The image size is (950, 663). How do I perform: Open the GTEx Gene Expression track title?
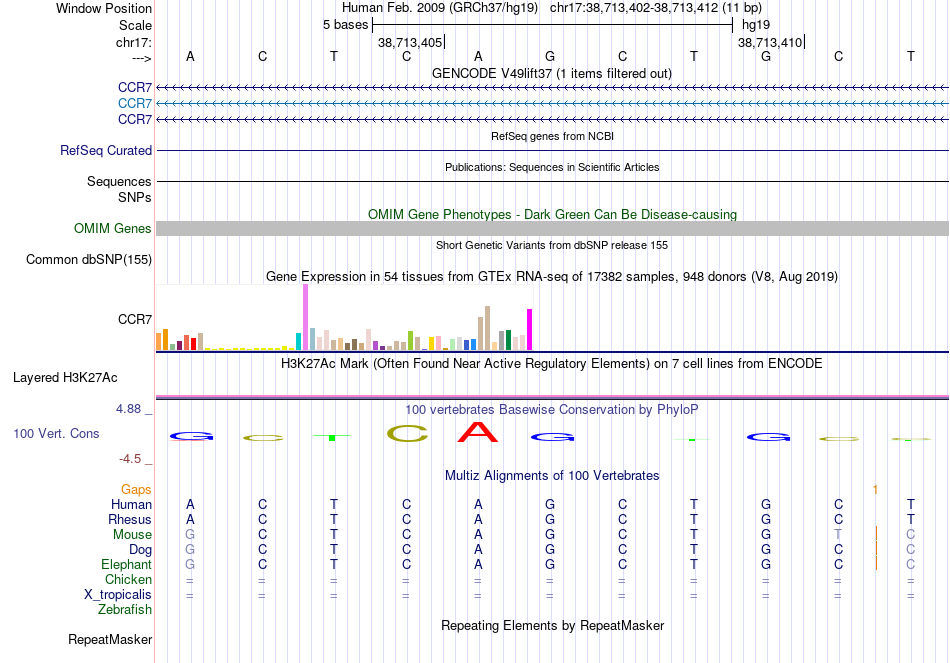point(552,276)
